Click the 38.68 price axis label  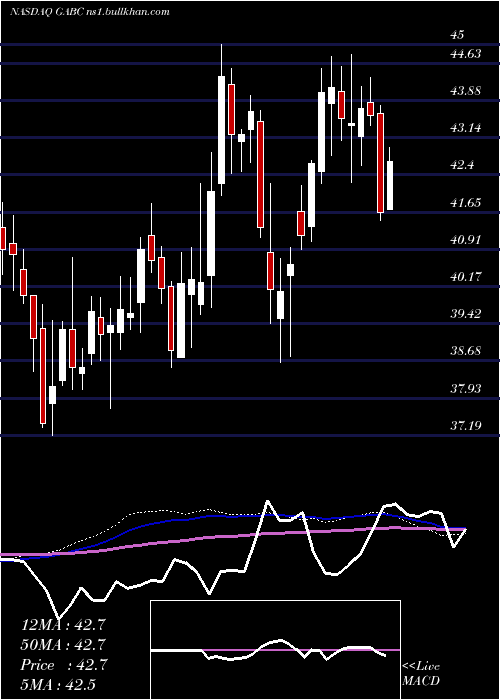[x=466, y=351]
